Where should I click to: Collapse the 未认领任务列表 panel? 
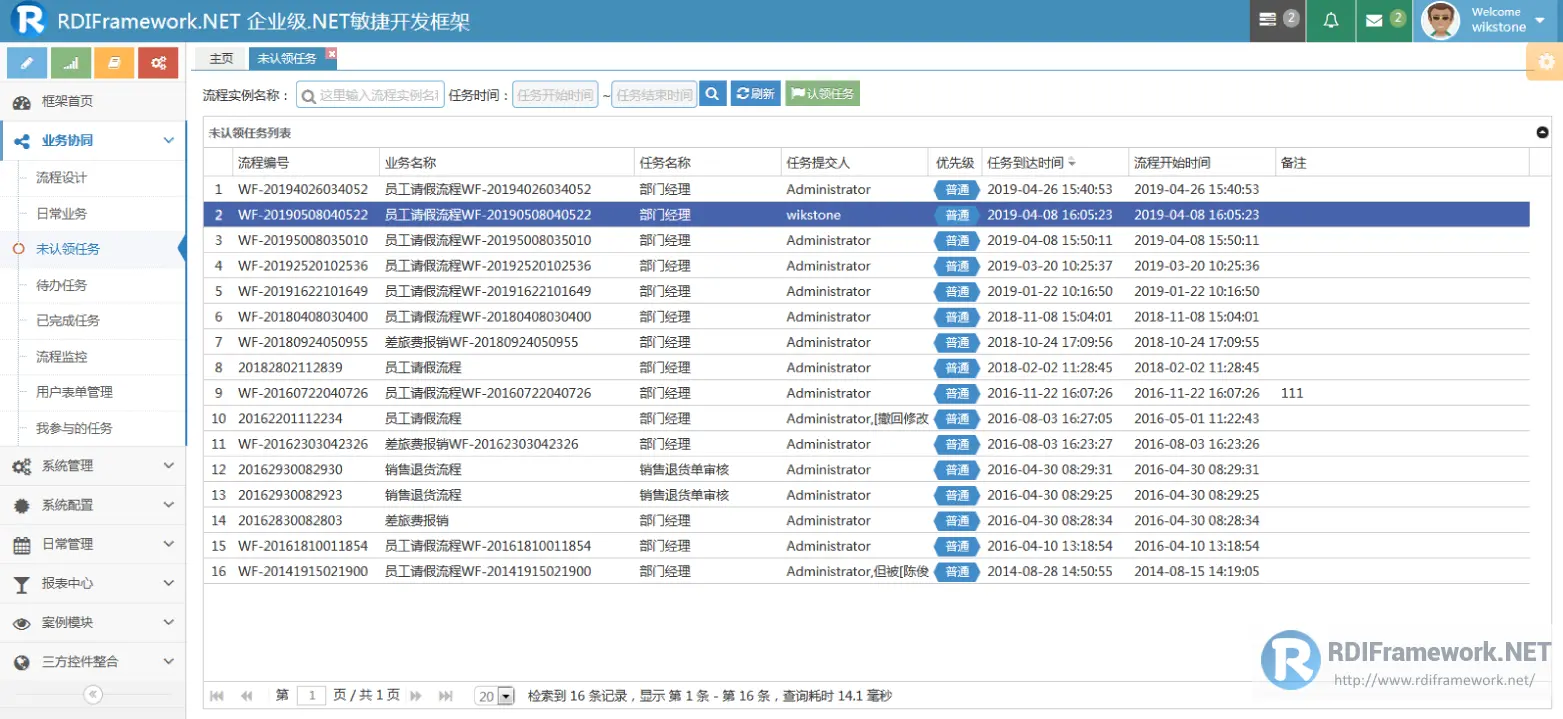coord(1542,132)
